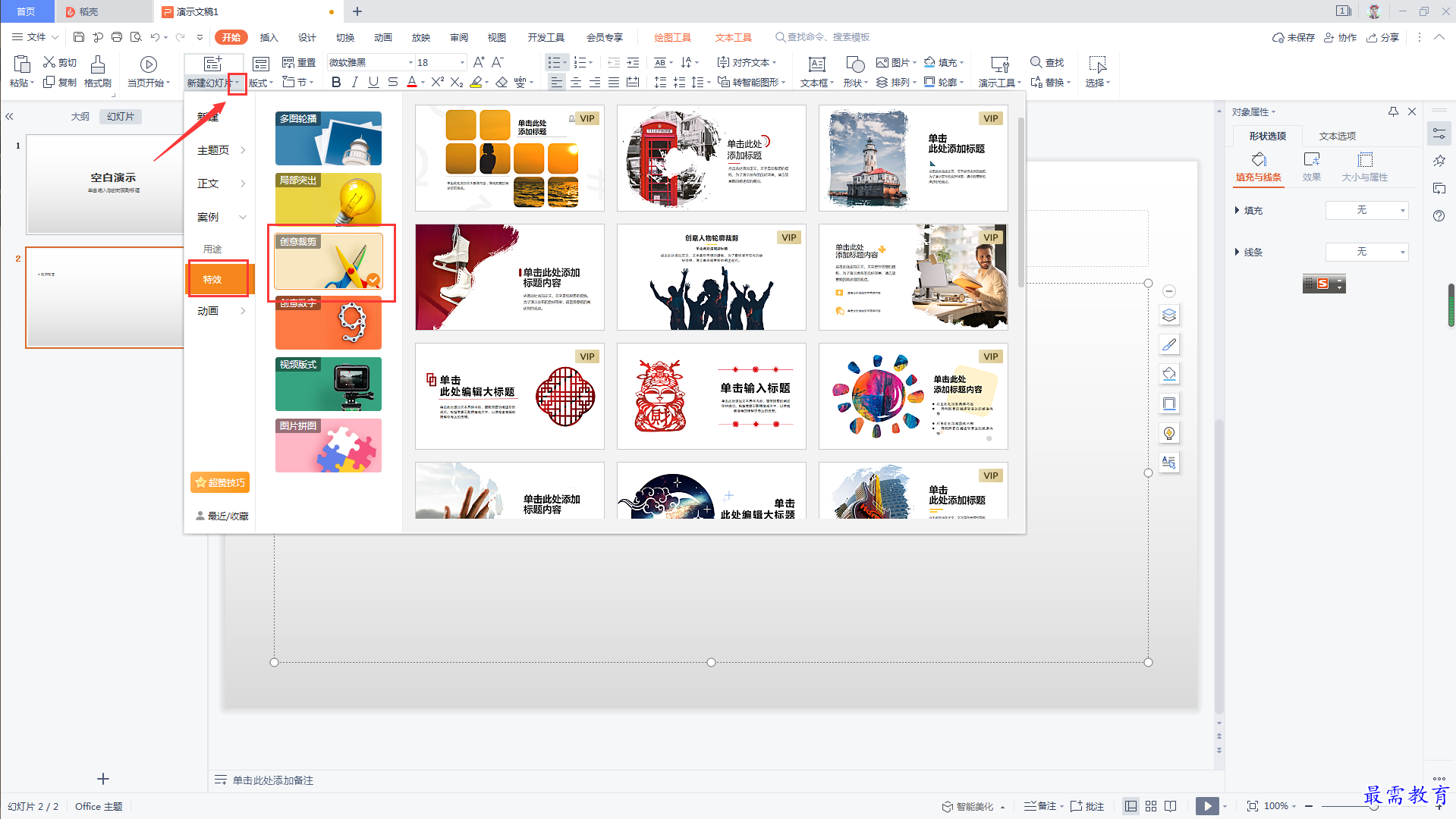This screenshot has height=819, width=1456.
Task: Click the pen icon beside the slide
Action: tap(1169, 344)
